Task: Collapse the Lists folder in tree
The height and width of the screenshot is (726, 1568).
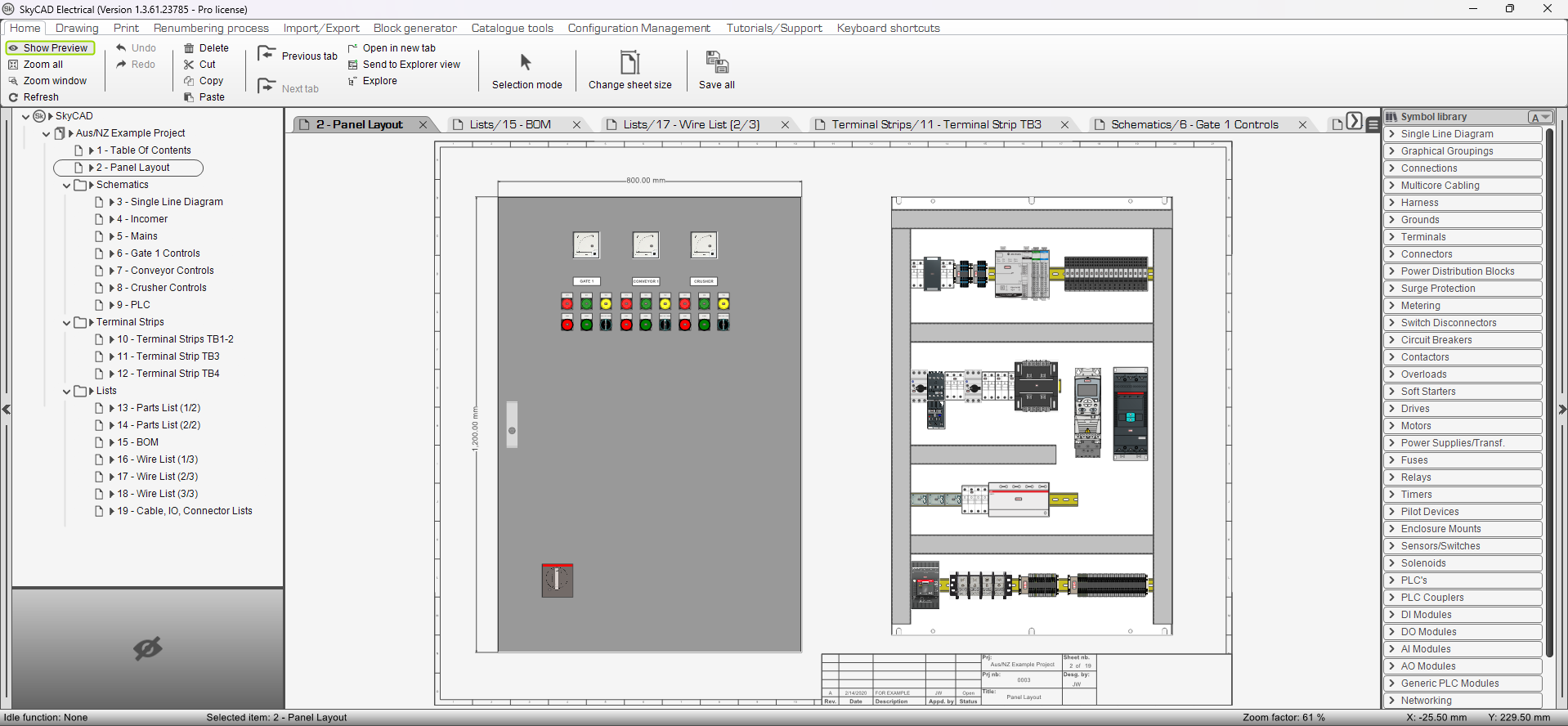Action: click(67, 392)
